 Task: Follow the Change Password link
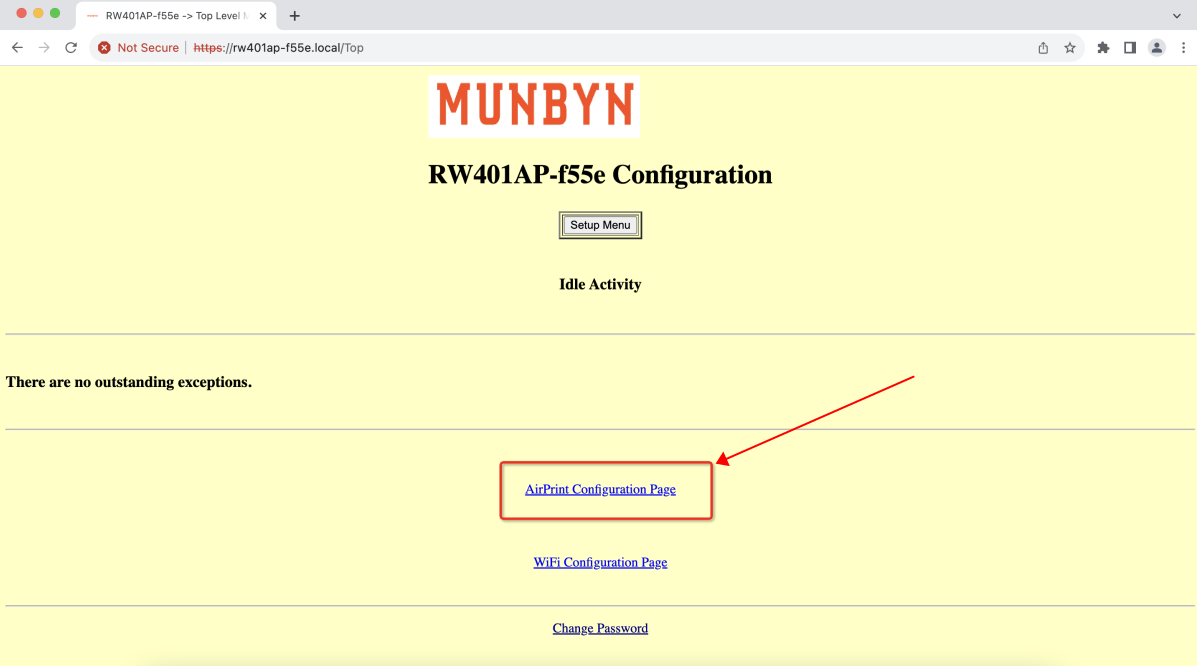coord(600,629)
